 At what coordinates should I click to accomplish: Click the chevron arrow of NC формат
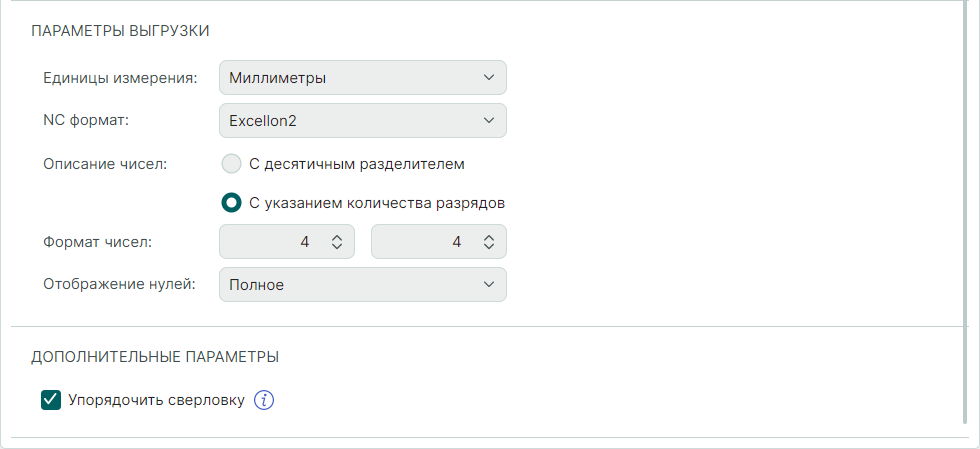click(488, 121)
